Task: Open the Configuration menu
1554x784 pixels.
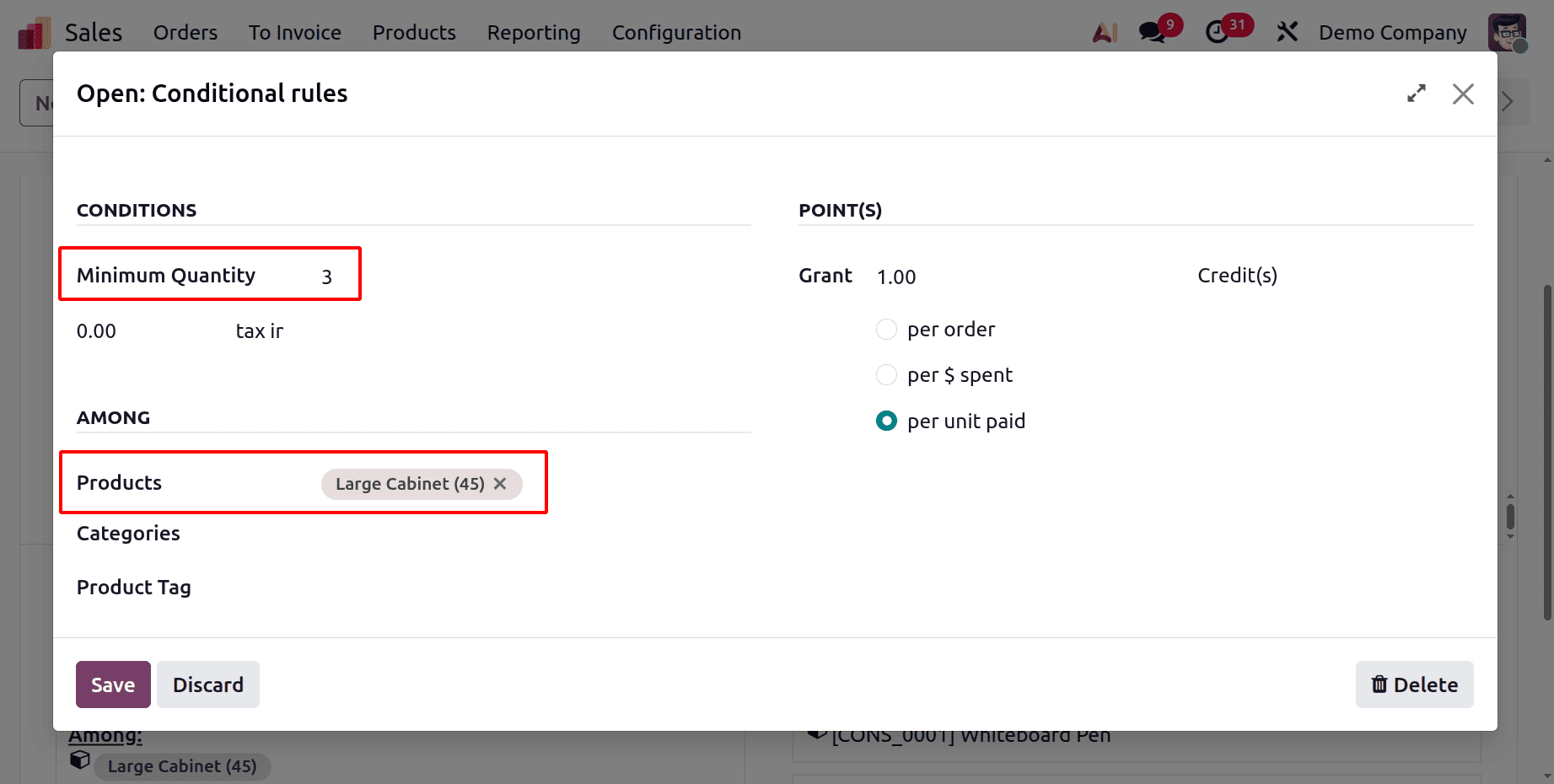Action: [x=676, y=32]
